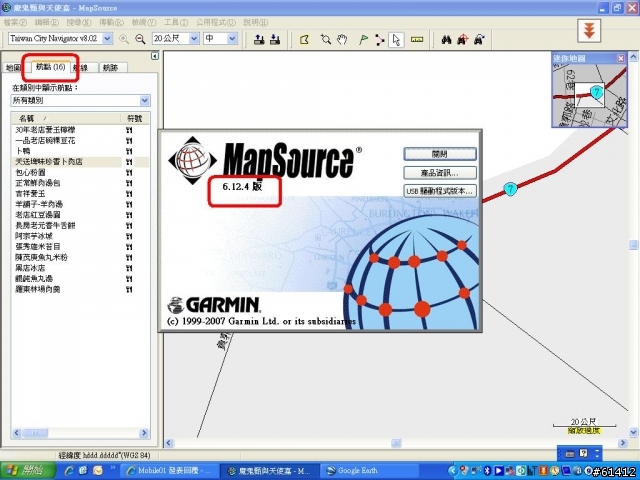This screenshot has height=480, width=640.
Task: Close the 迷你地圖 mini map panel
Action: (x=621, y=58)
